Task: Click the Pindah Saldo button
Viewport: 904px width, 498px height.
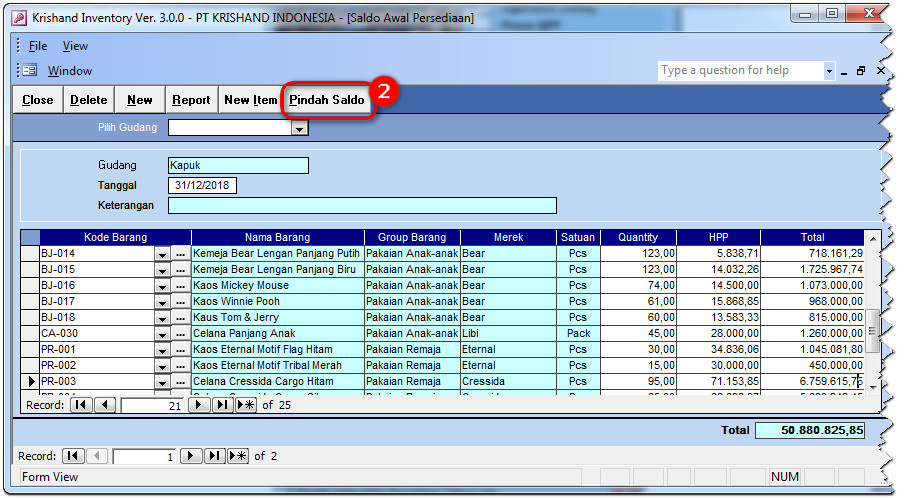Action: 327,100
